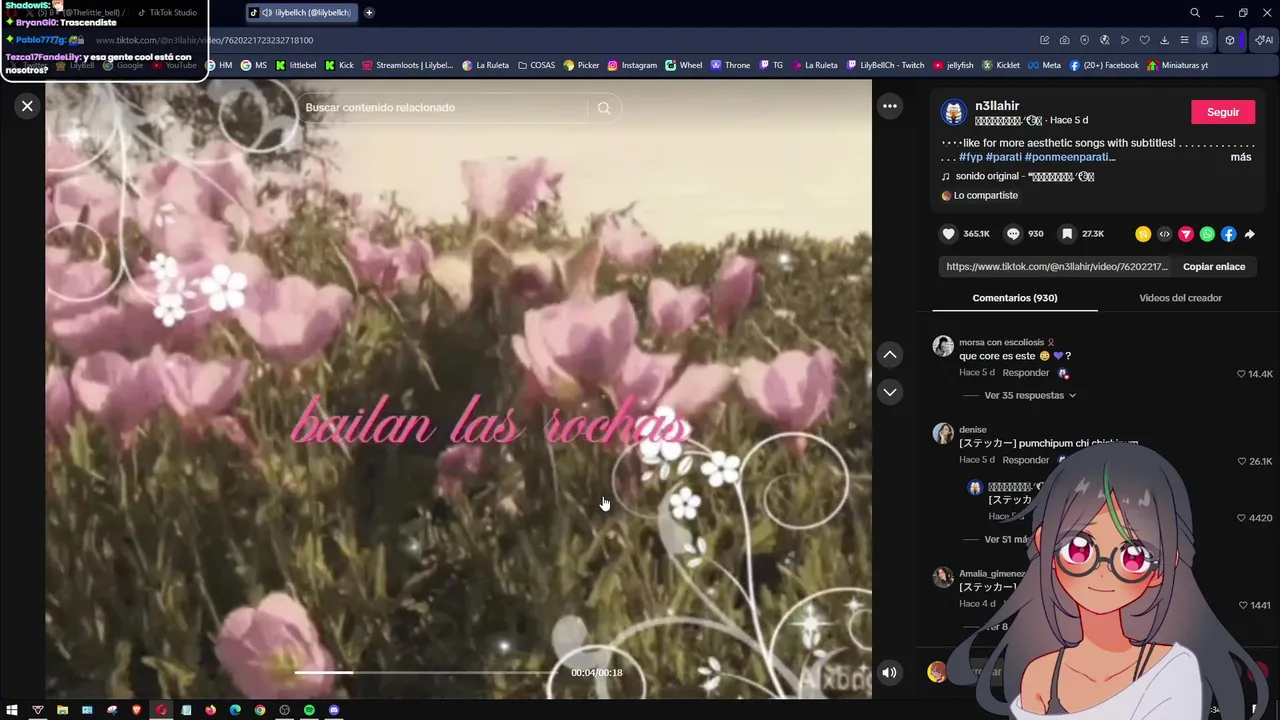The width and height of the screenshot is (1280, 720).
Task: Copy link with Copiar enlace
Action: [x=1213, y=267]
